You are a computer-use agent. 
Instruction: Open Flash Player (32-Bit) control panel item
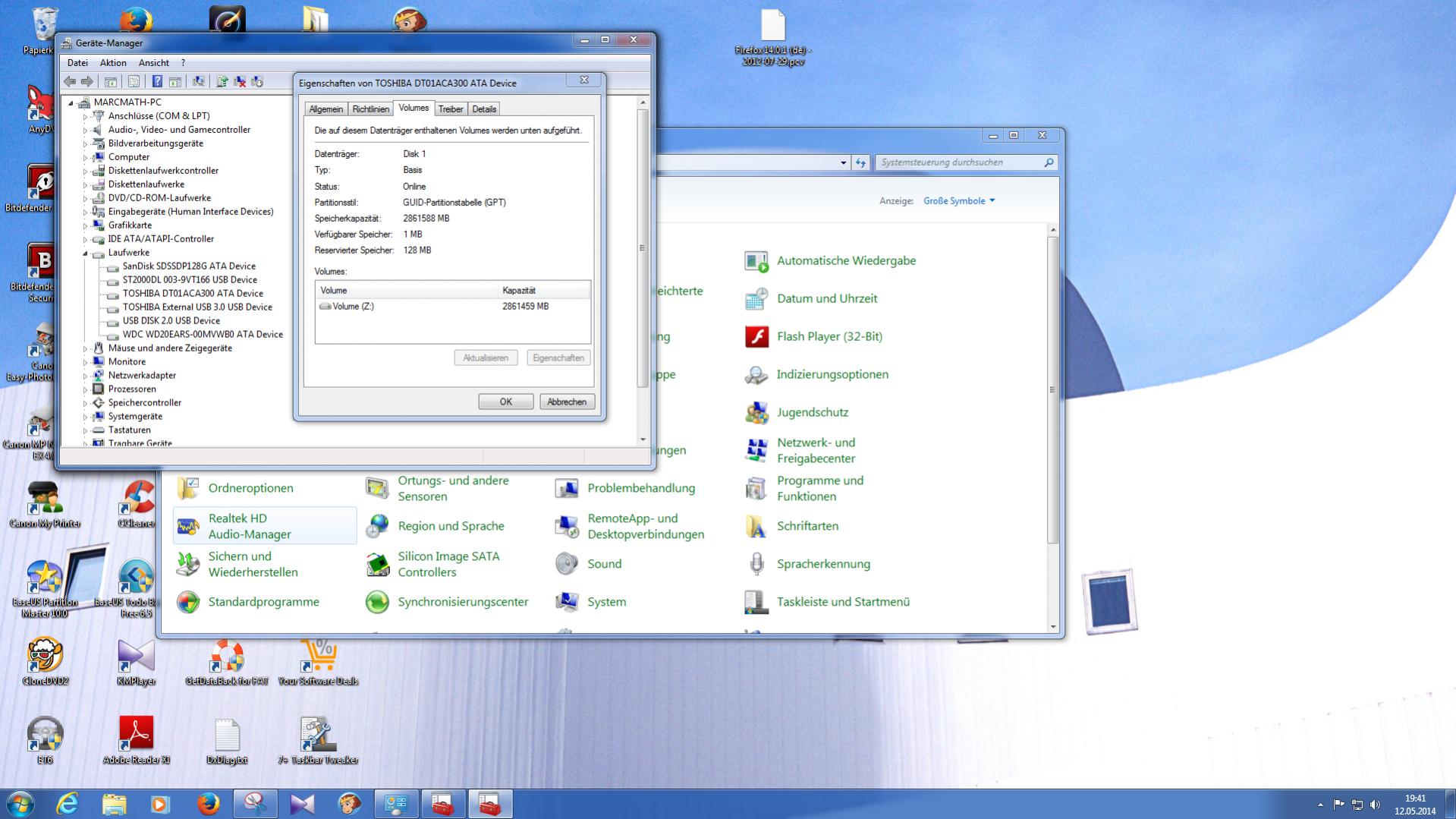(829, 336)
